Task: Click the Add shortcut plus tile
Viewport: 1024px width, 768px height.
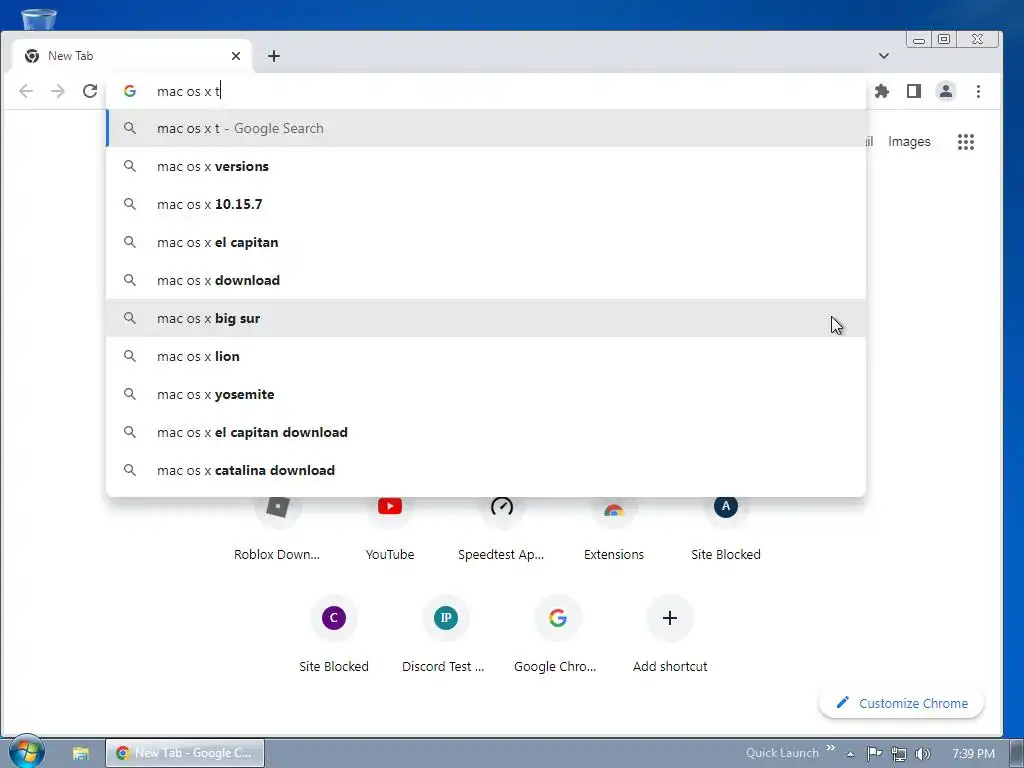Action: [669, 633]
